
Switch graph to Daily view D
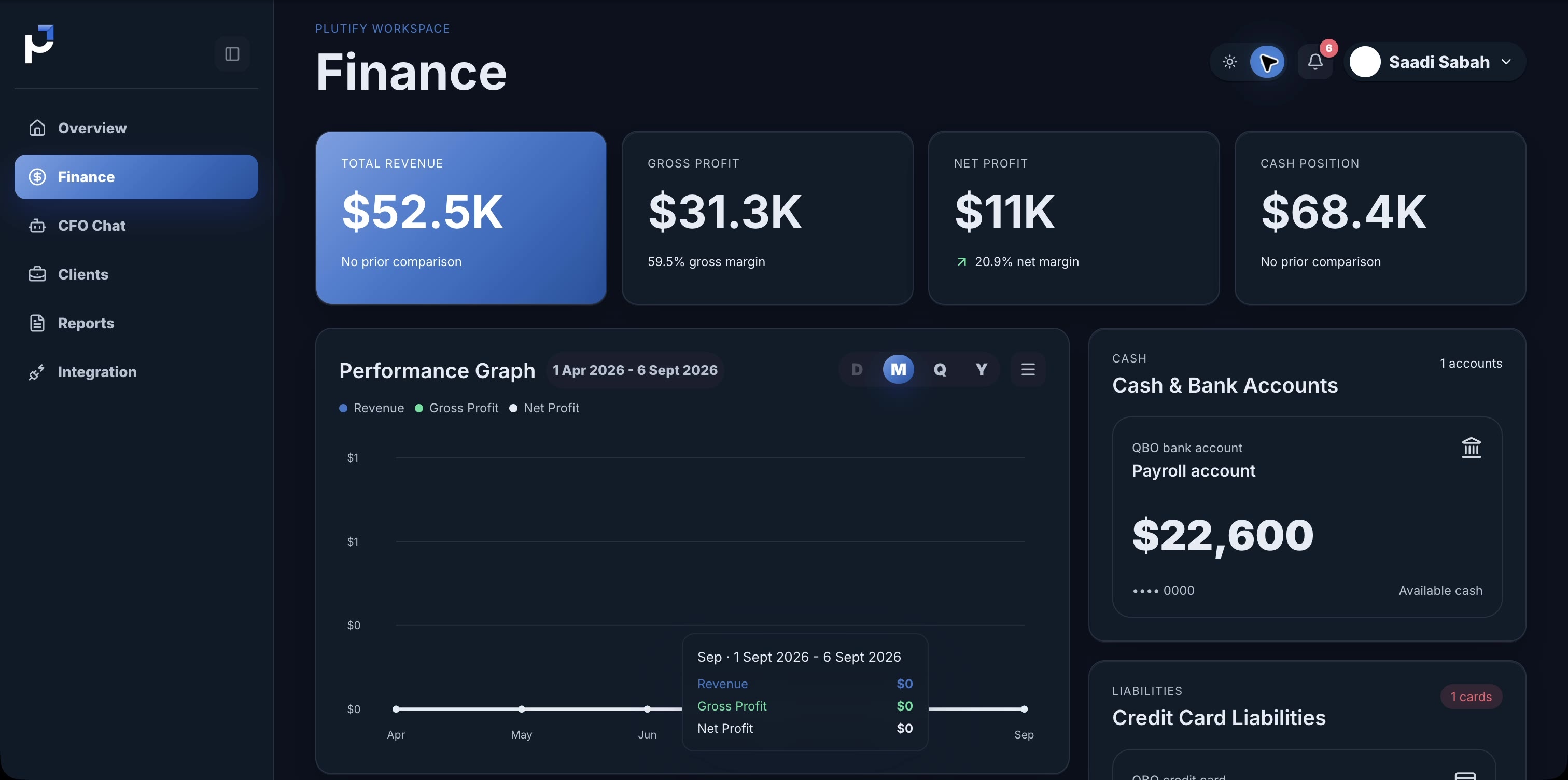coord(857,369)
